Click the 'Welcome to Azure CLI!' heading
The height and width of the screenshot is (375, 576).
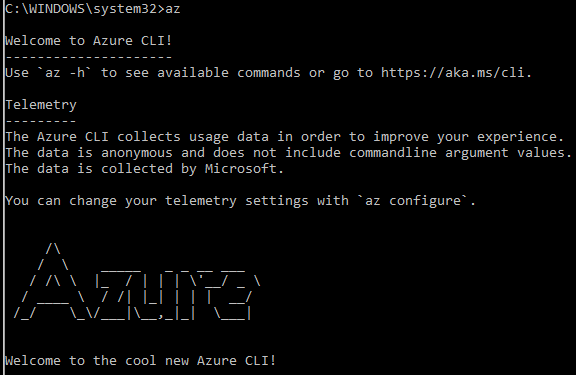click(89, 40)
